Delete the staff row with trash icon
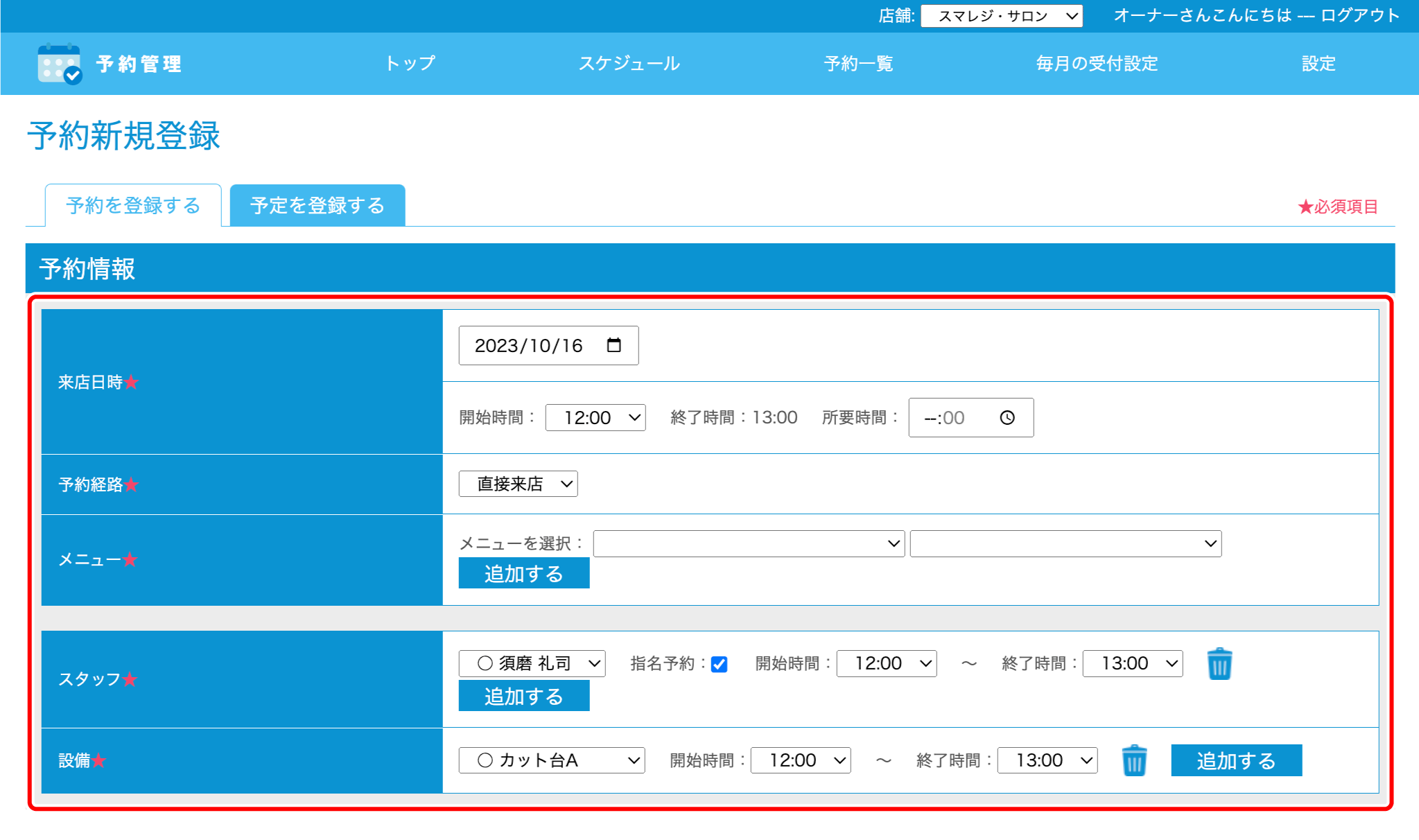The height and width of the screenshot is (840, 1419). (x=1219, y=664)
